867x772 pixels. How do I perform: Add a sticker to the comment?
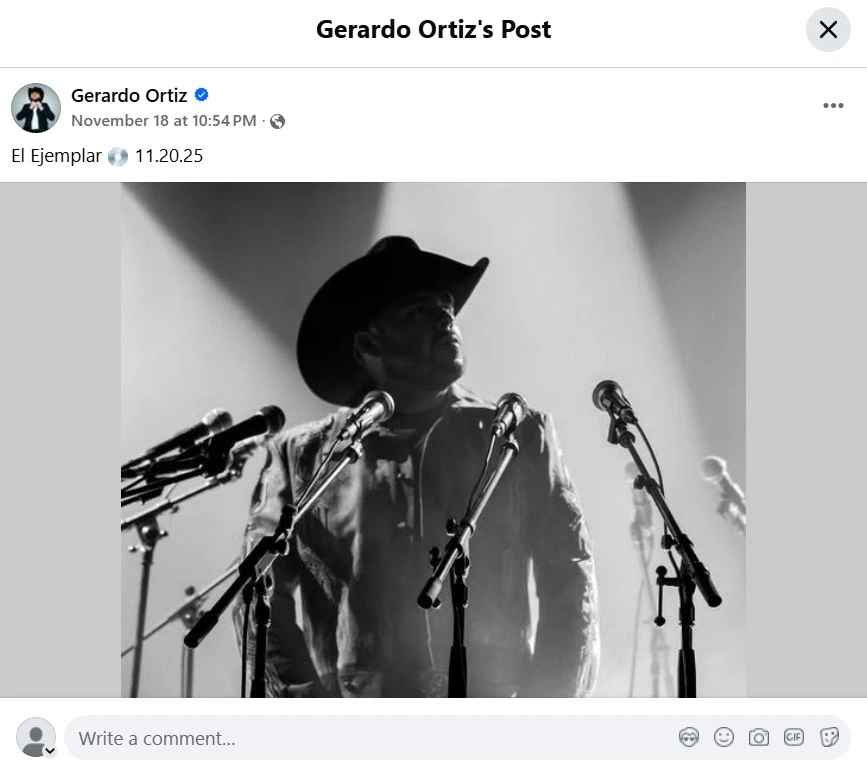click(x=829, y=737)
